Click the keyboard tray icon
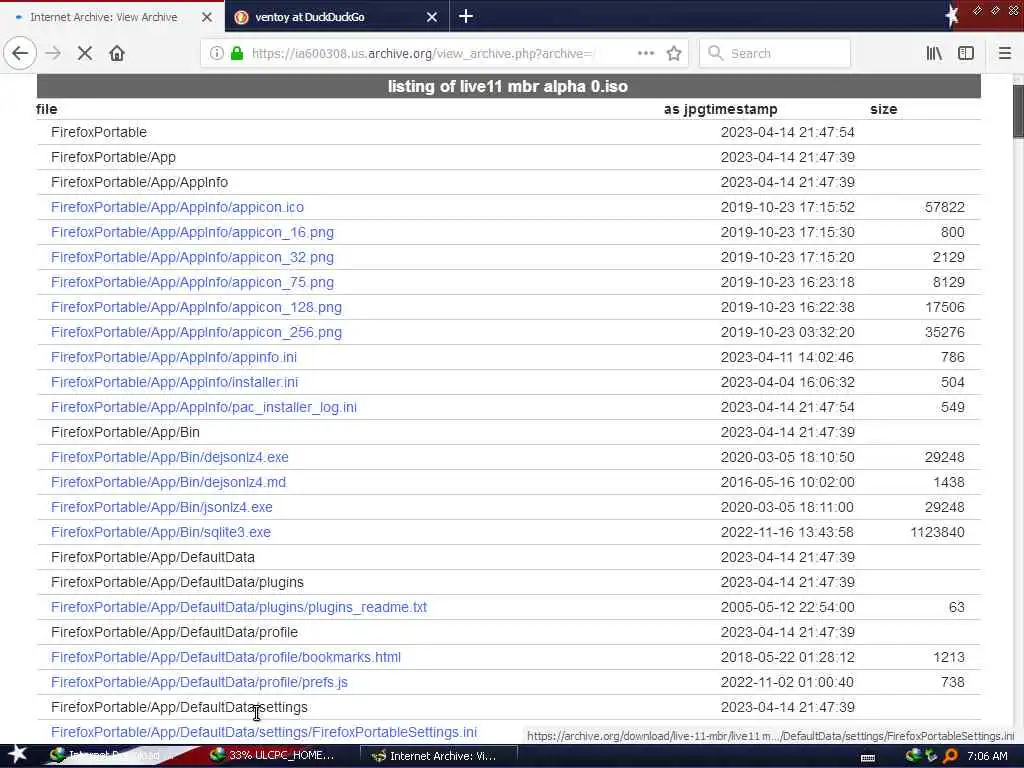Image resolution: width=1024 pixels, height=768 pixels. tap(868, 758)
